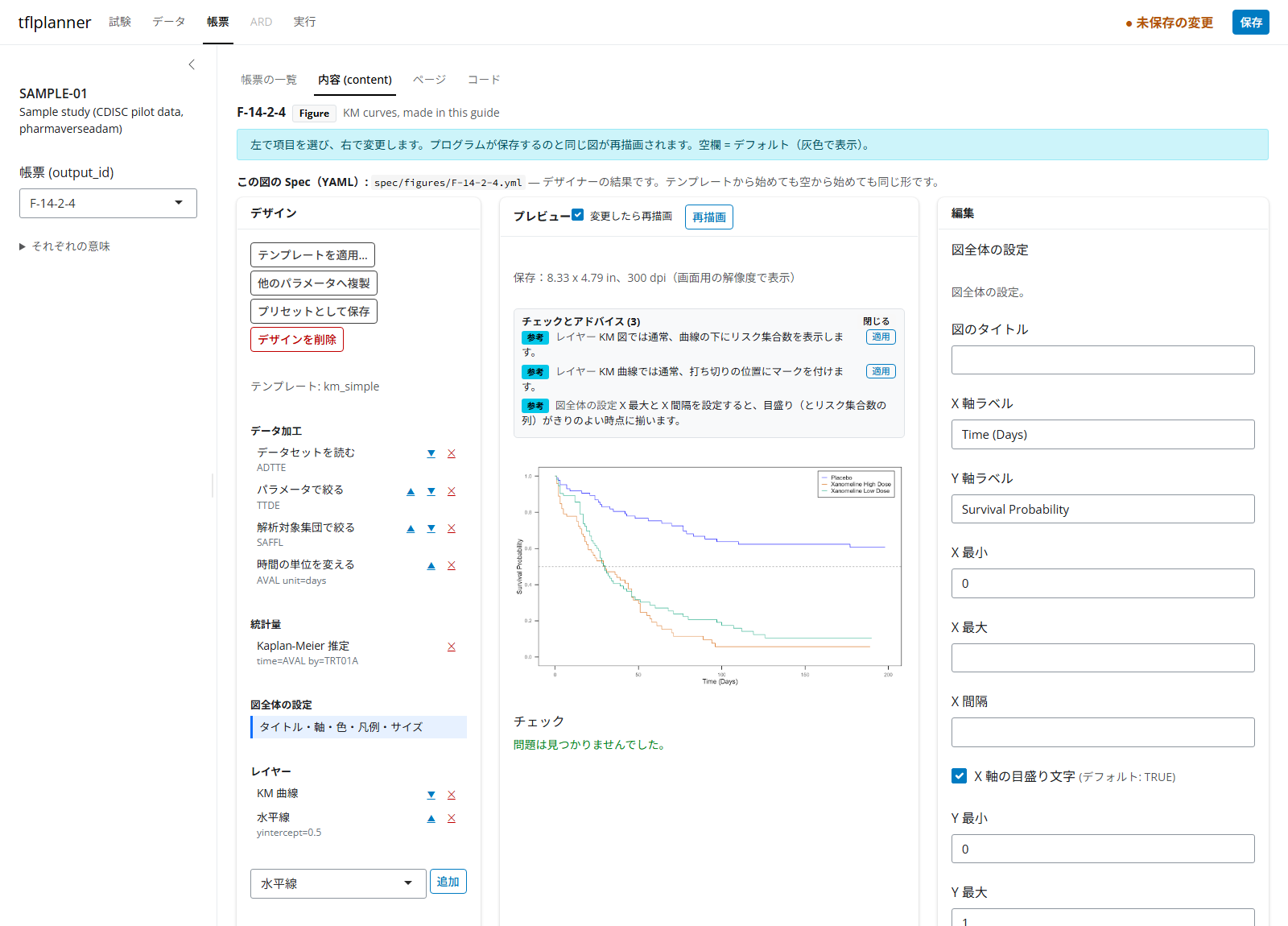The width and height of the screenshot is (1288, 926).
Task: Apply the risk-set count advice
Action: pyautogui.click(x=881, y=337)
